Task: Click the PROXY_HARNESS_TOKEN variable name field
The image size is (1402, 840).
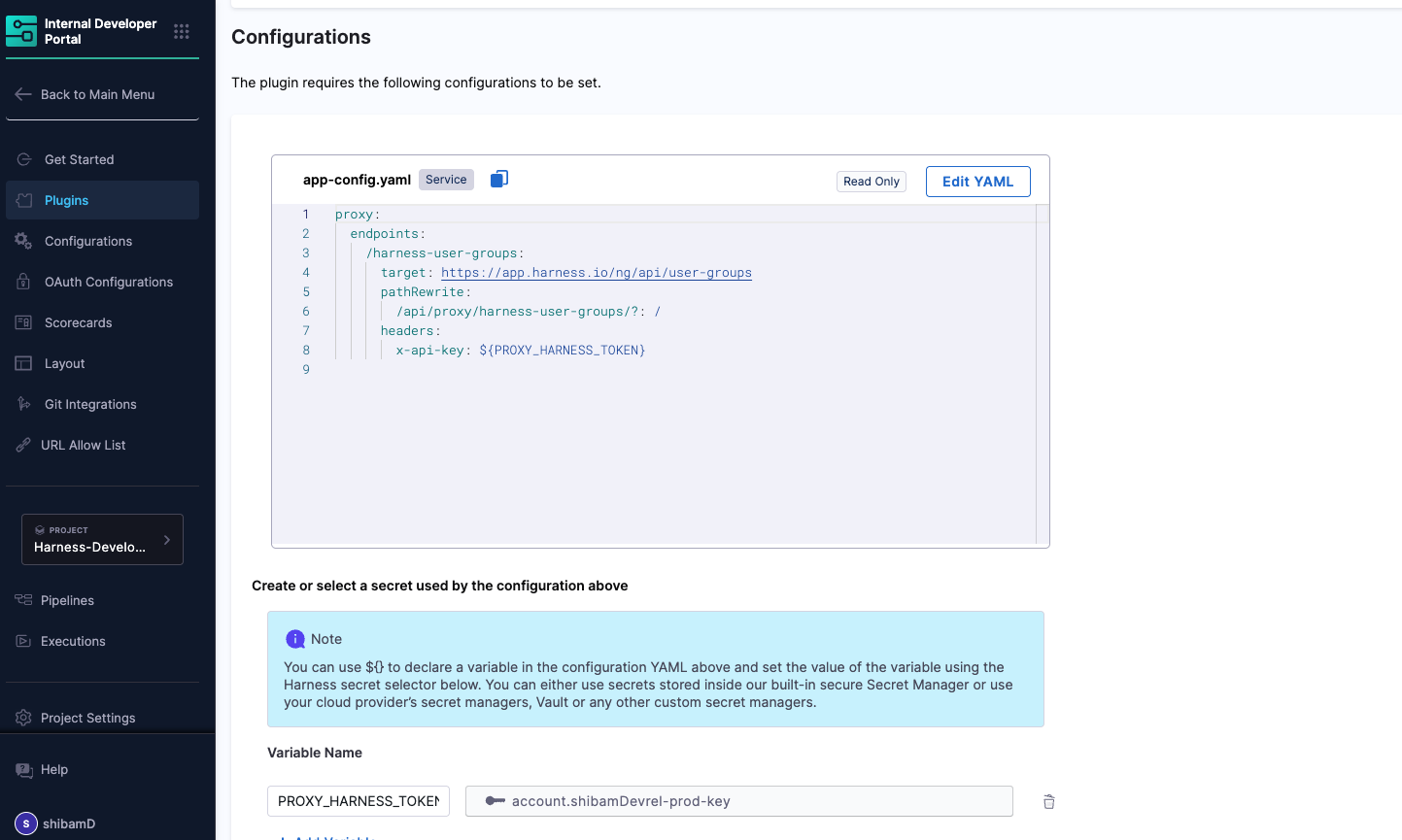Action: (358, 801)
